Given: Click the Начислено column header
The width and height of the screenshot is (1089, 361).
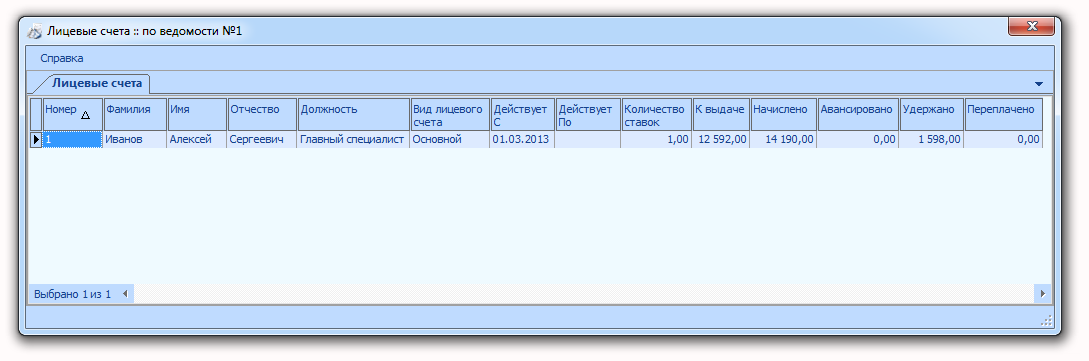Looking at the screenshot, I should coord(783,114).
